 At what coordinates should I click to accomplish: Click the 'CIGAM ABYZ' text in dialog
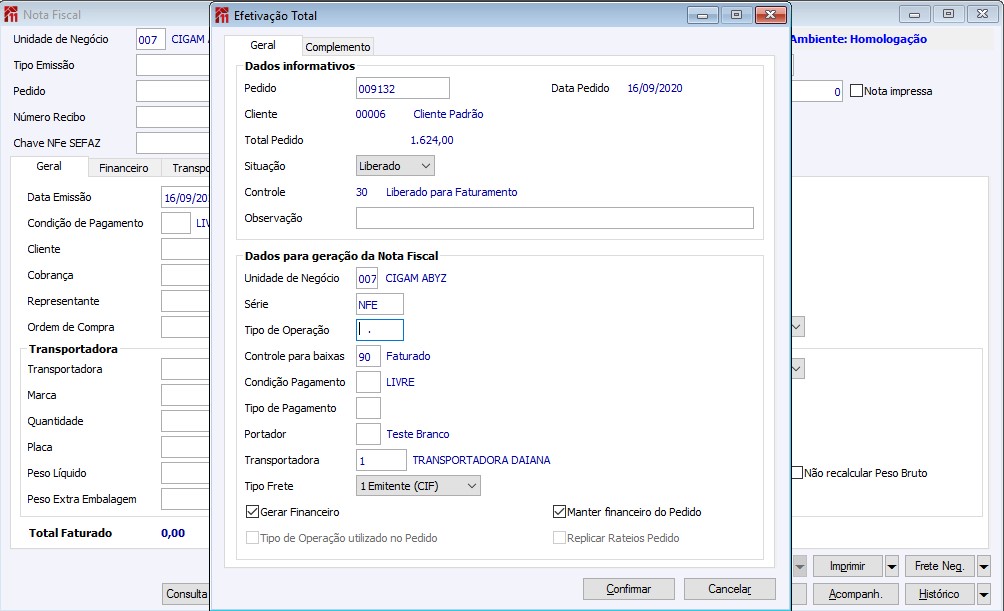pyautogui.click(x=416, y=278)
